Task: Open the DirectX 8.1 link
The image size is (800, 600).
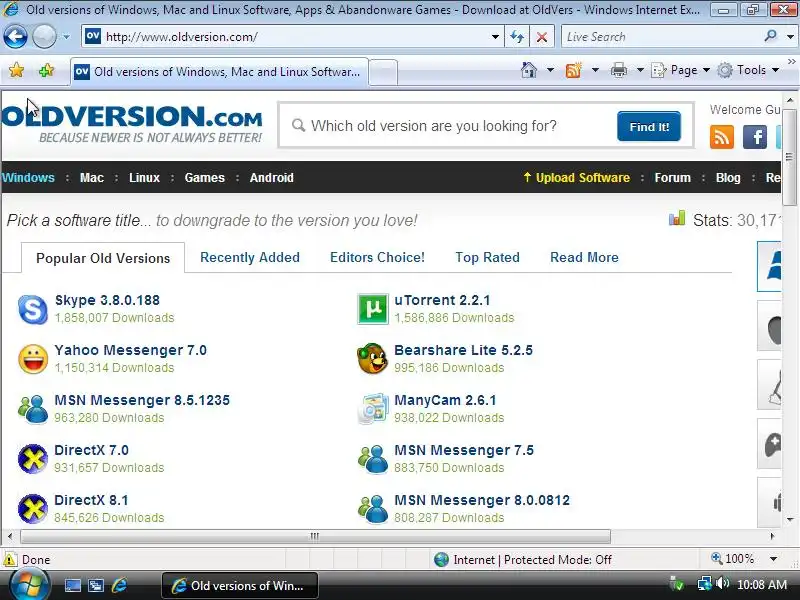Action: [91, 500]
